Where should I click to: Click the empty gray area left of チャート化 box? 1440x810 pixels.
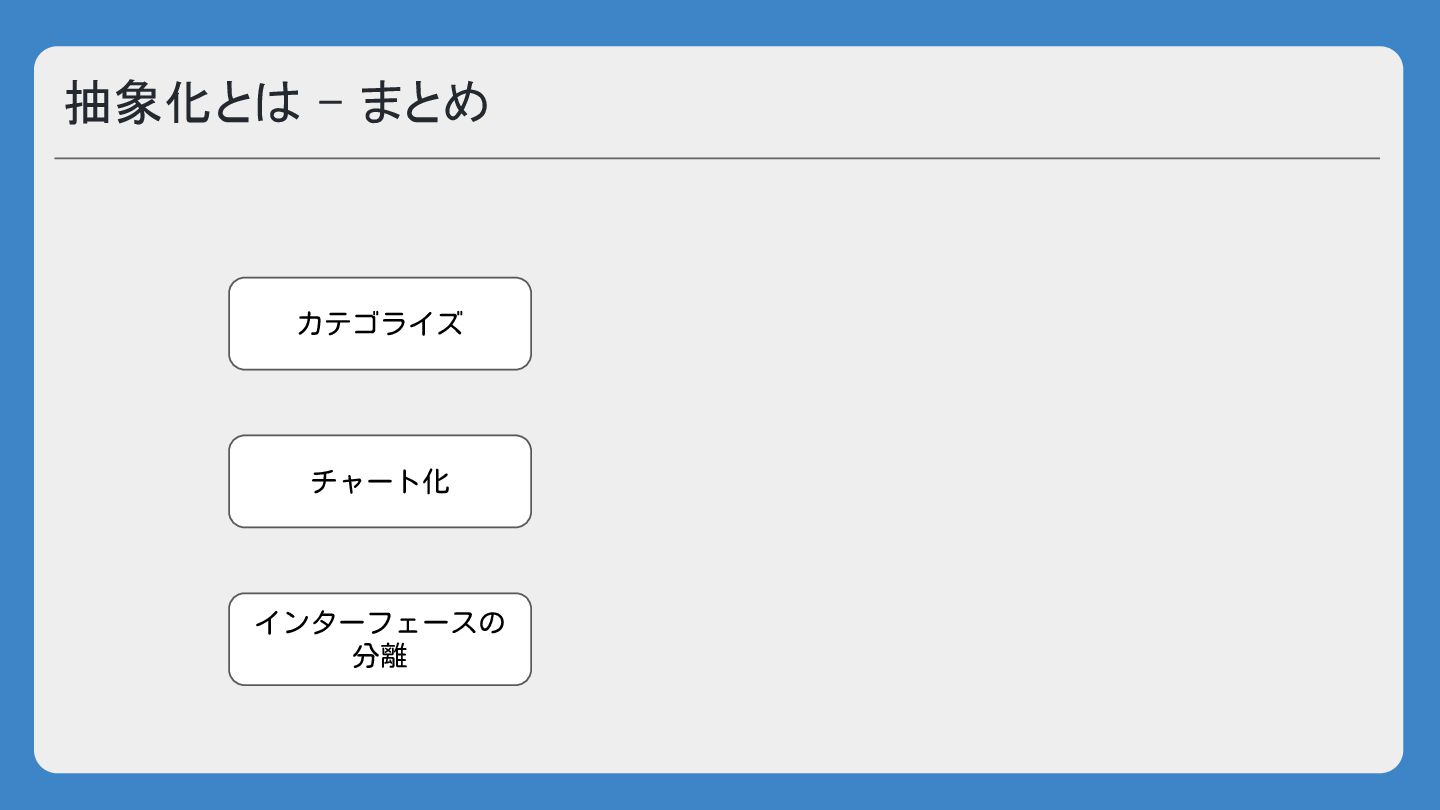pyautogui.click(x=132, y=481)
